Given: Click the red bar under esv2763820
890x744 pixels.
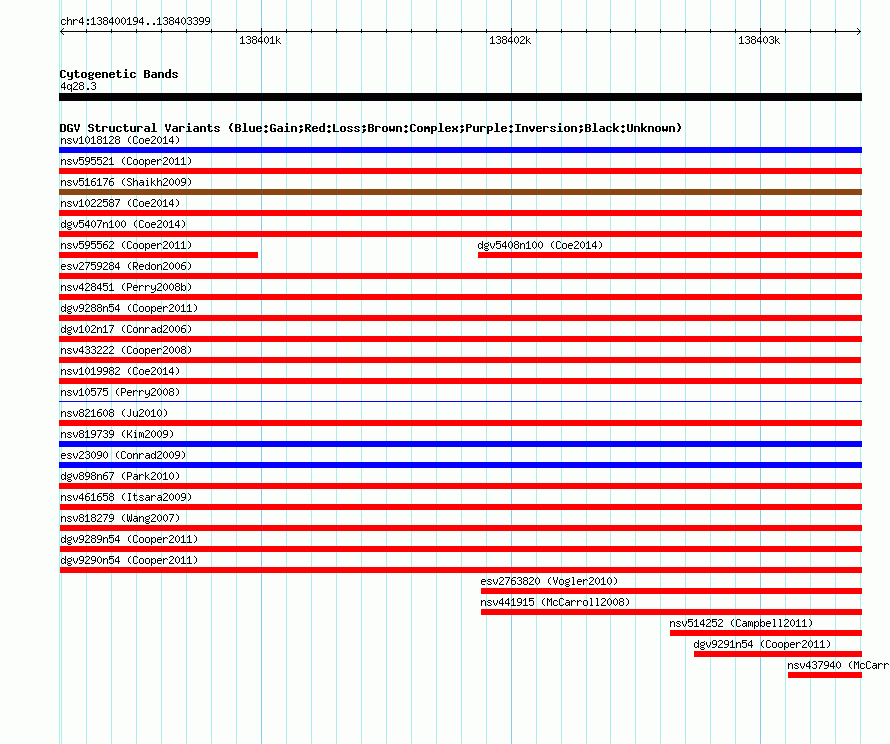Looking at the screenshot, I should pyautogui.click(x=671, y=591).
